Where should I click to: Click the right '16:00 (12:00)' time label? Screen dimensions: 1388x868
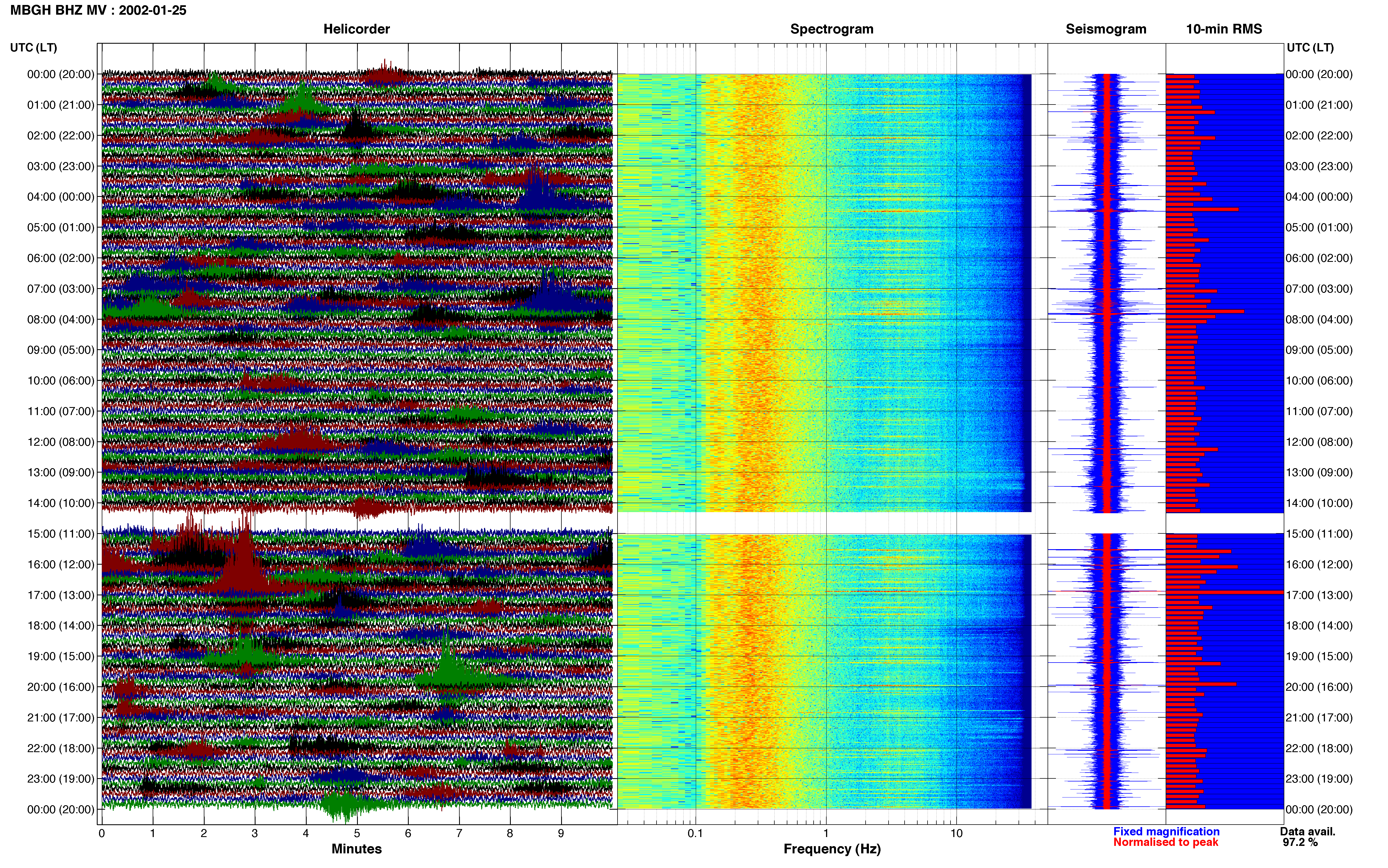point(1319,565)
